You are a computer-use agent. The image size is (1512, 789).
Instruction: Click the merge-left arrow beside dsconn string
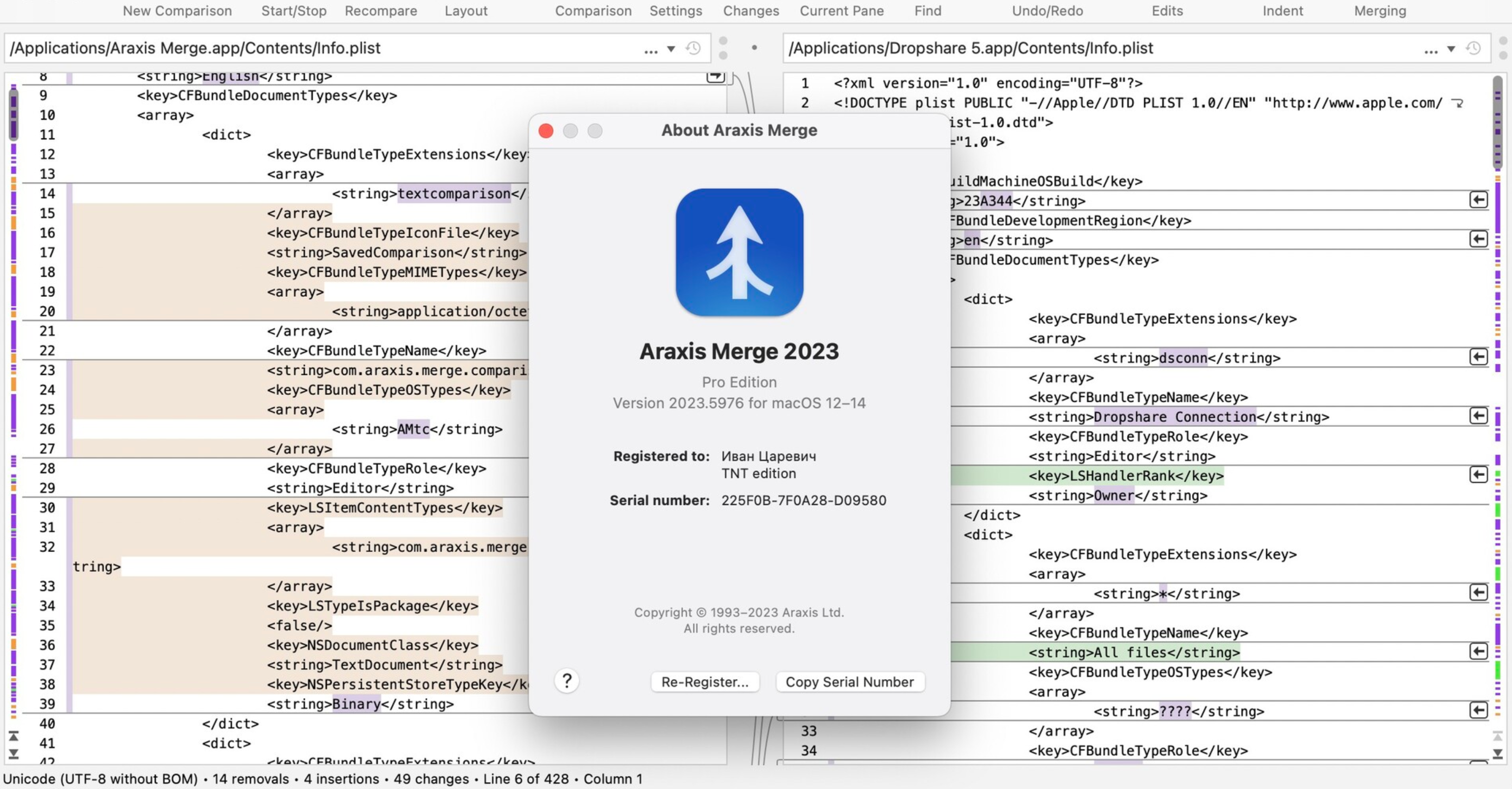point(1479,358)
